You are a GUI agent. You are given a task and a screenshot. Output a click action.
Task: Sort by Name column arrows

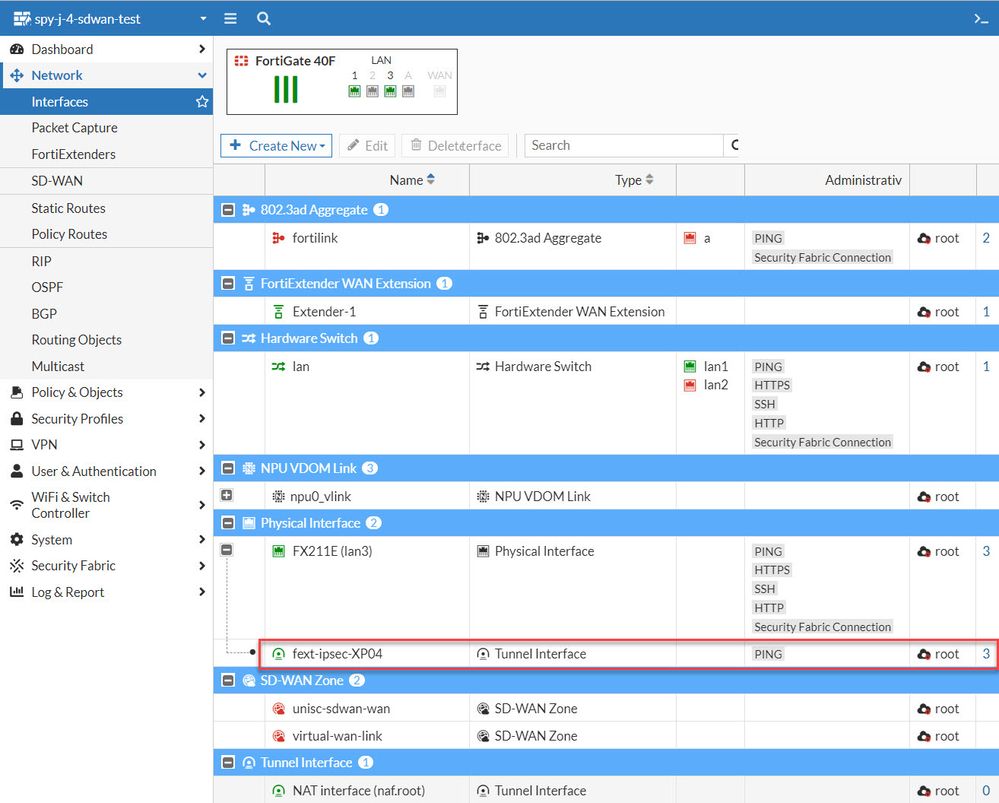click(x=431, y=180)
